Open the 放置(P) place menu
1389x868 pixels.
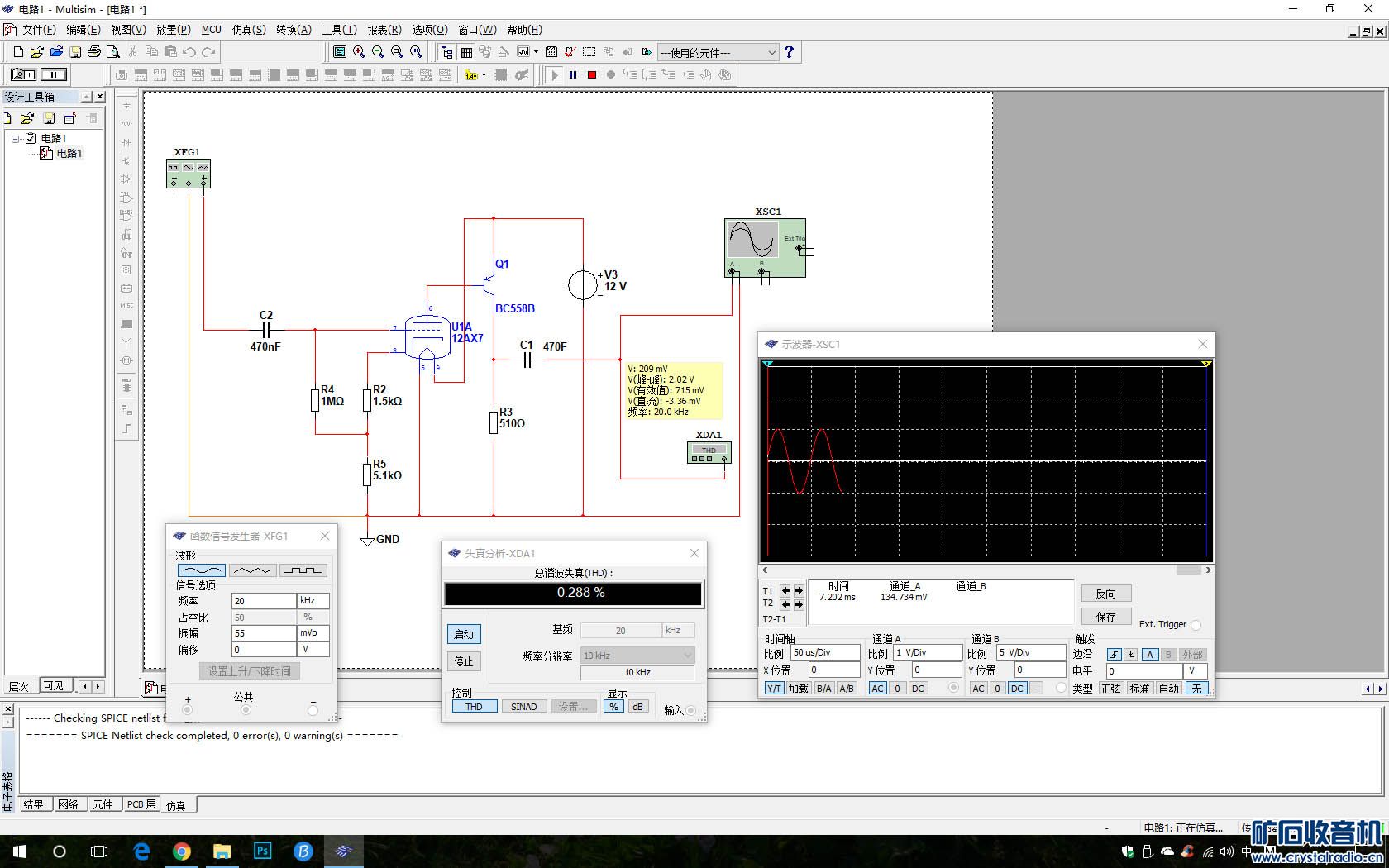pos(174,30)
